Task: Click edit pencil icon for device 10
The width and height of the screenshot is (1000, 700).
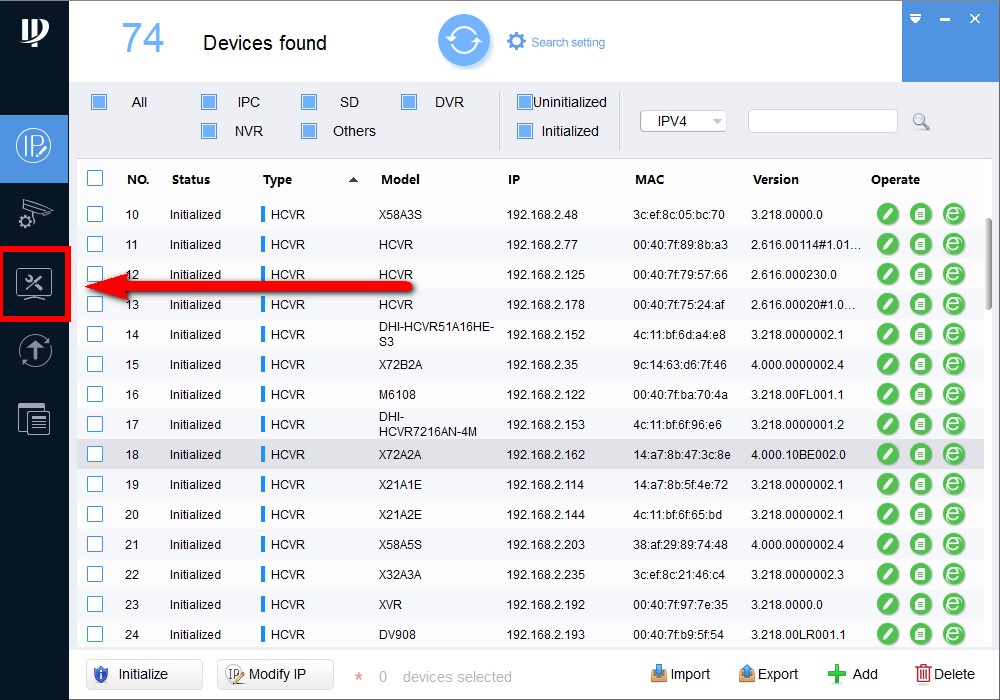Action: pos(888,214)
